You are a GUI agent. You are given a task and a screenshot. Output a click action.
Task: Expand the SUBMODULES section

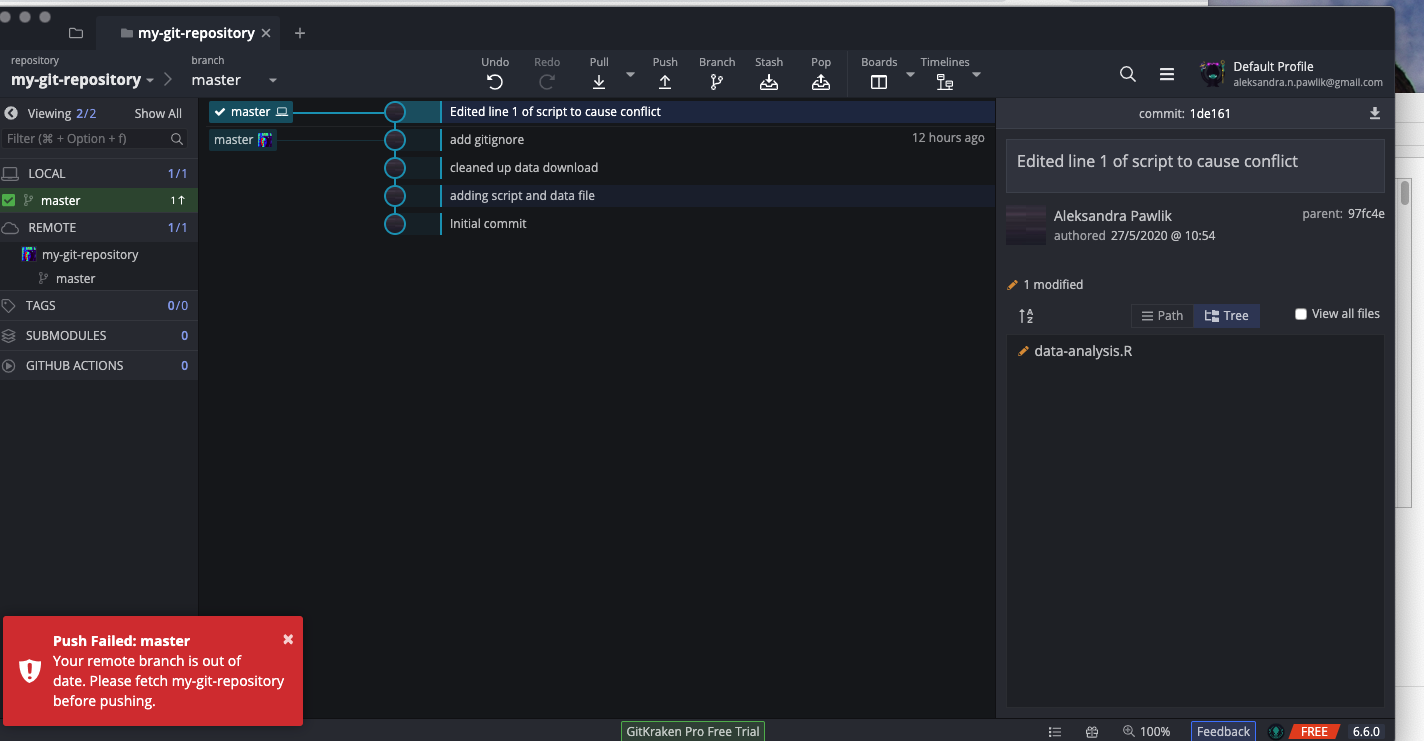coord(99,335)
